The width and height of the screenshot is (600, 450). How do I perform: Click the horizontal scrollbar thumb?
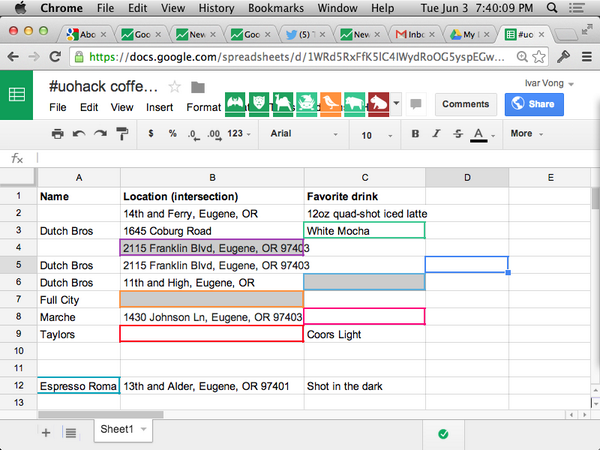101,415
